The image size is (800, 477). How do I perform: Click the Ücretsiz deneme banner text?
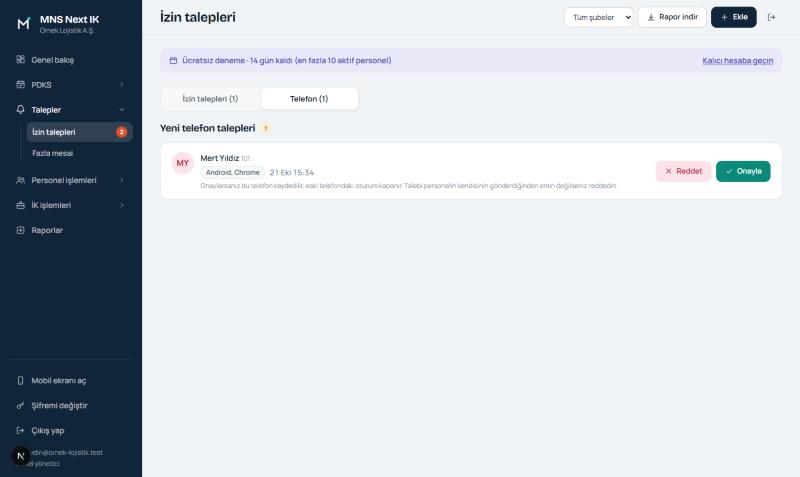coord(287,60)
